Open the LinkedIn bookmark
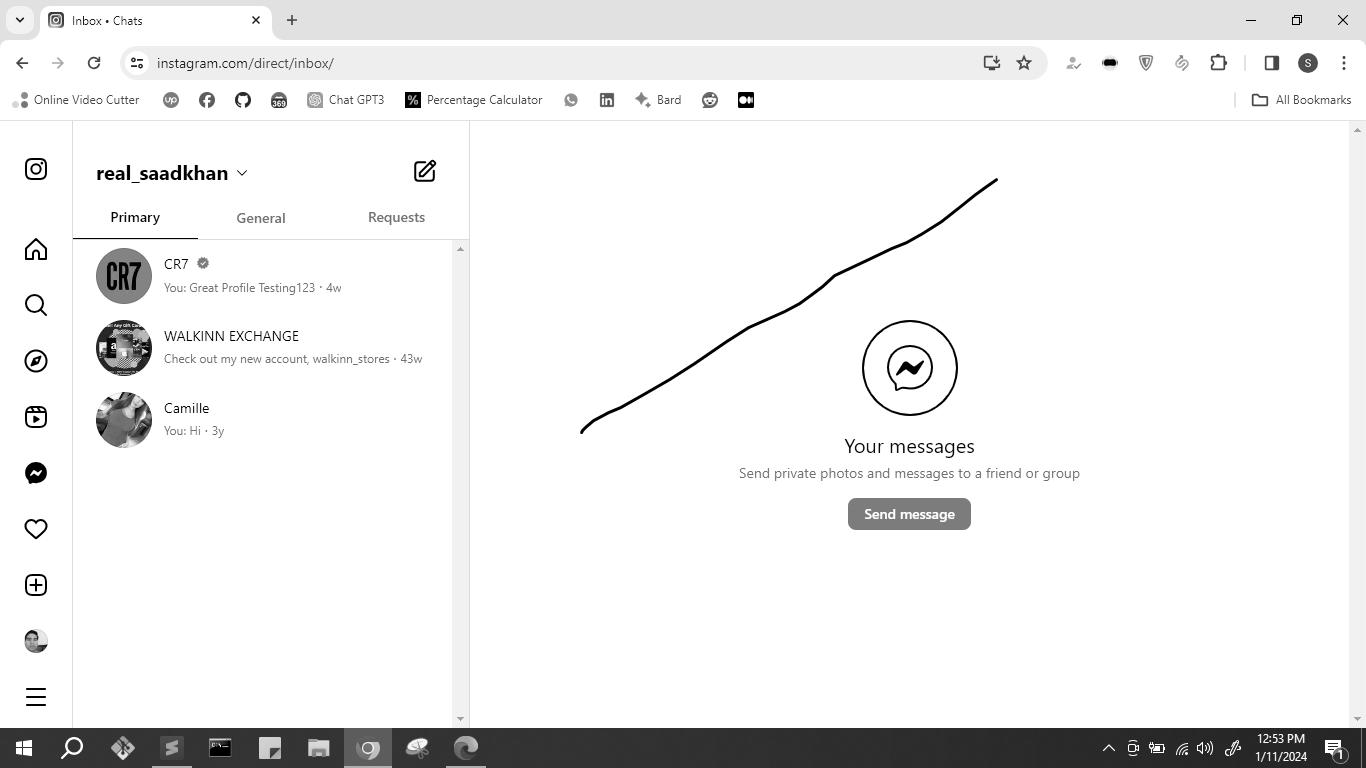The image size is (1366, 768). point(607,100)
